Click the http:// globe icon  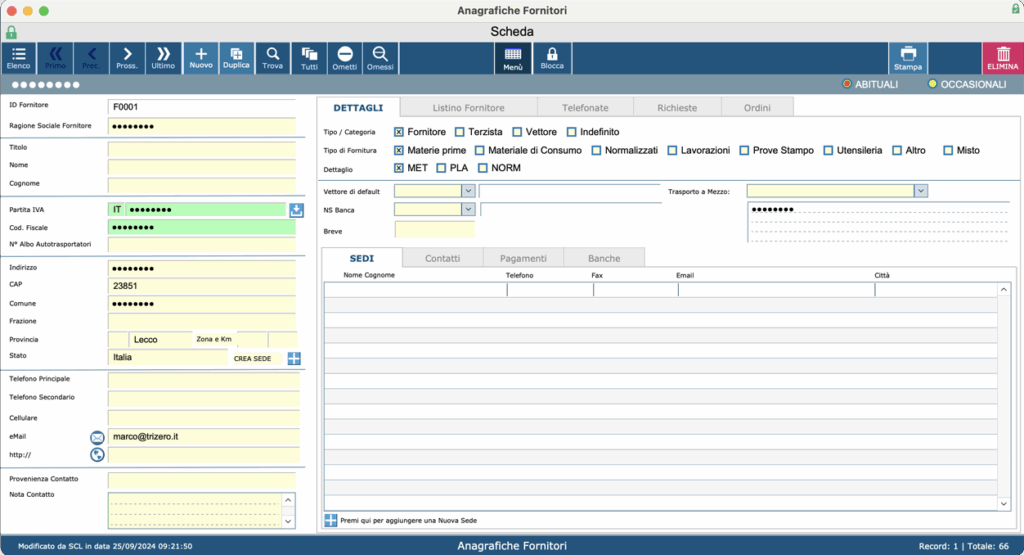coord(97,454)
